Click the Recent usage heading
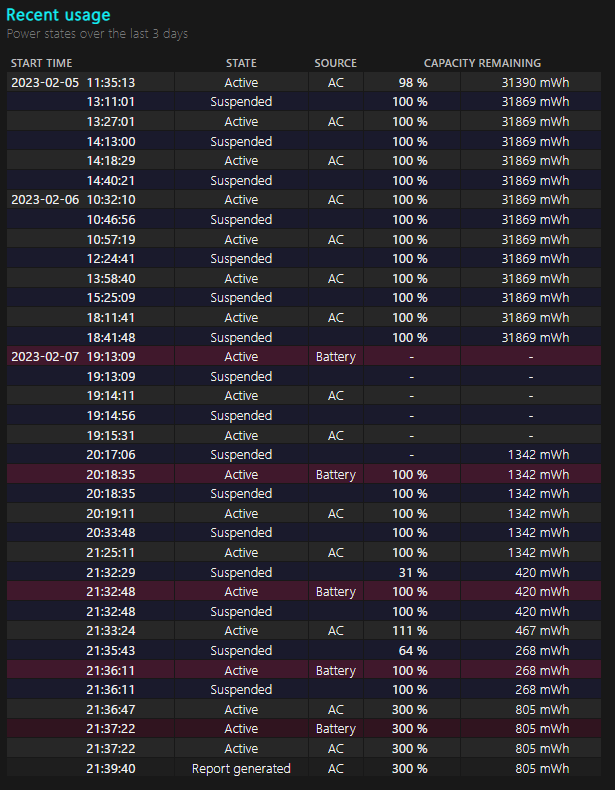Screen dimensions: 615x790 click(x=58, y=15)
